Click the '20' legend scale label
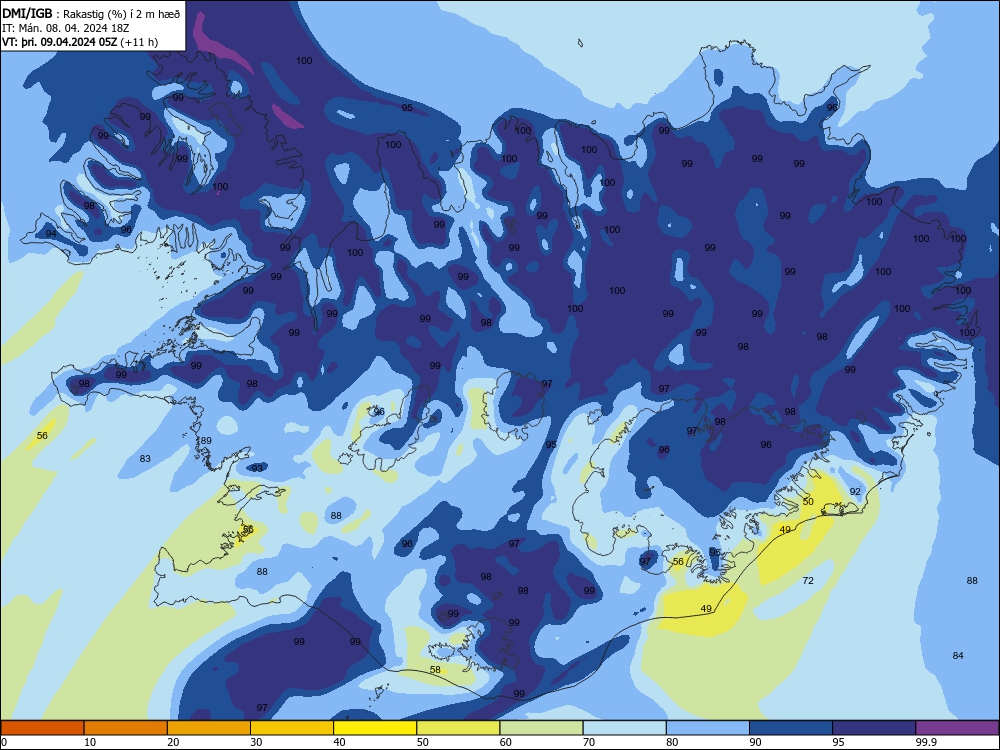 point(173,742)
